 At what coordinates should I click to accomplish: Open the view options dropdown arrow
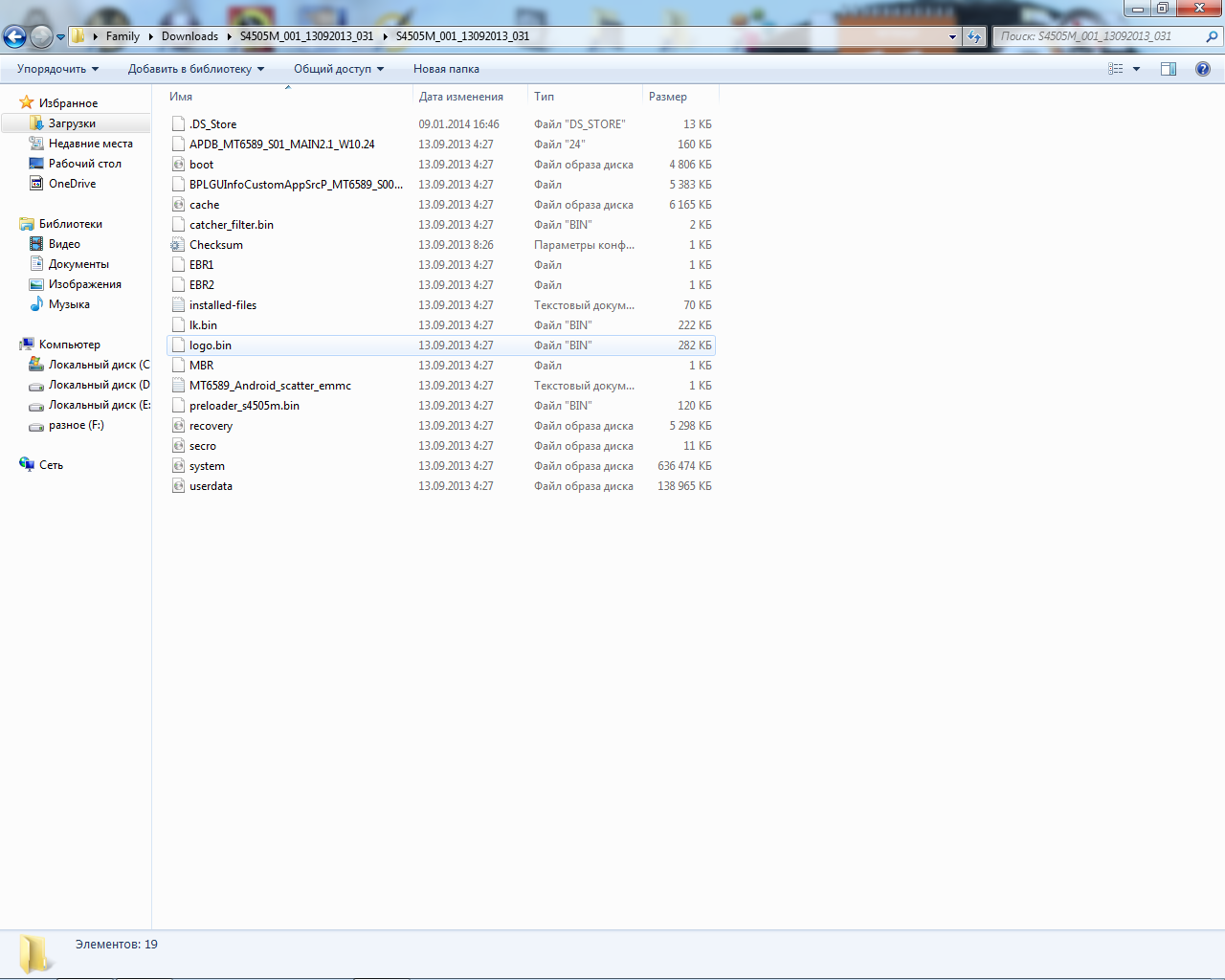[x=1137, y=69]
